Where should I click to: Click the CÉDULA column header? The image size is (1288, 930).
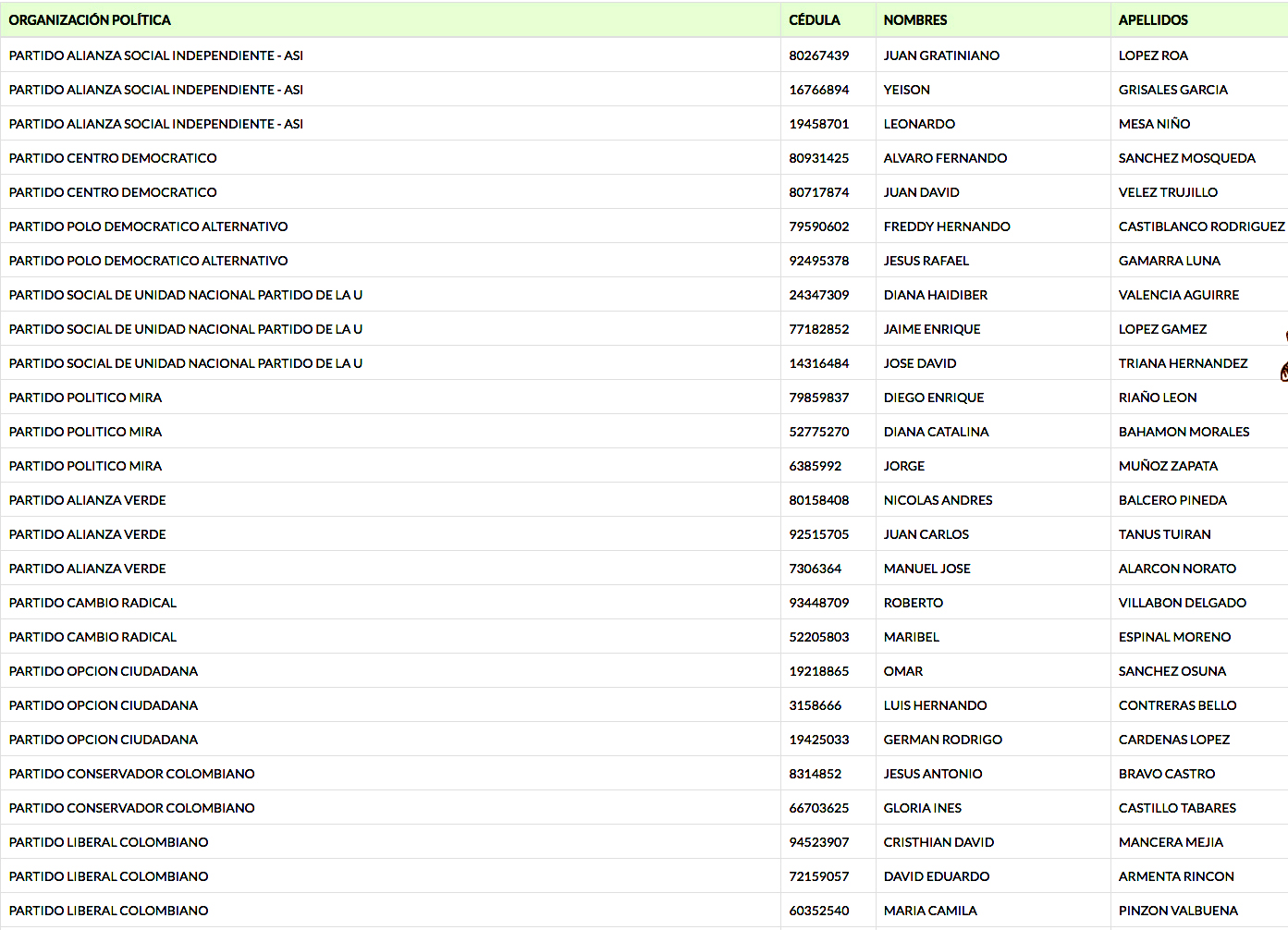815,20
